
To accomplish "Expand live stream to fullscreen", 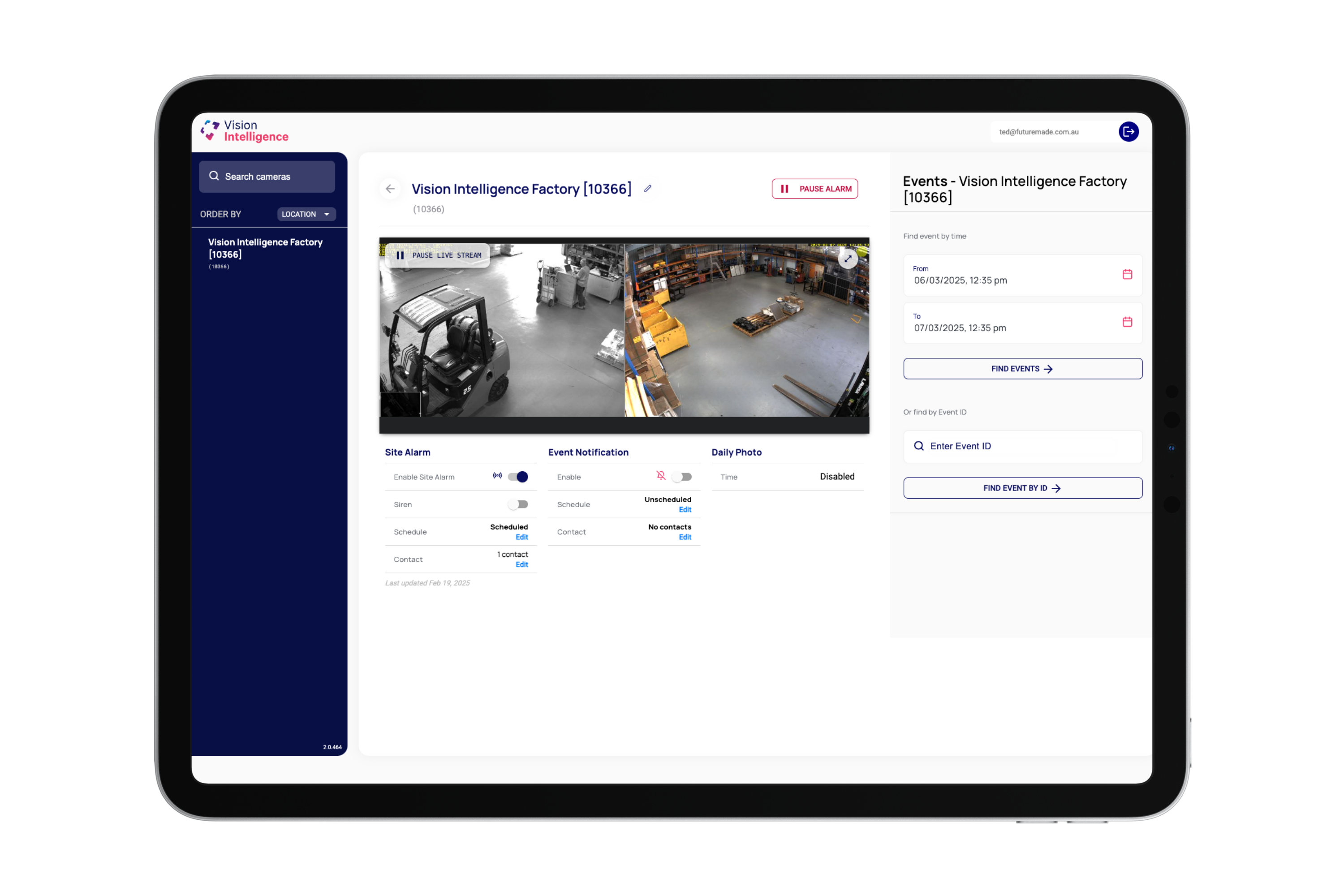I will (848, 259).
